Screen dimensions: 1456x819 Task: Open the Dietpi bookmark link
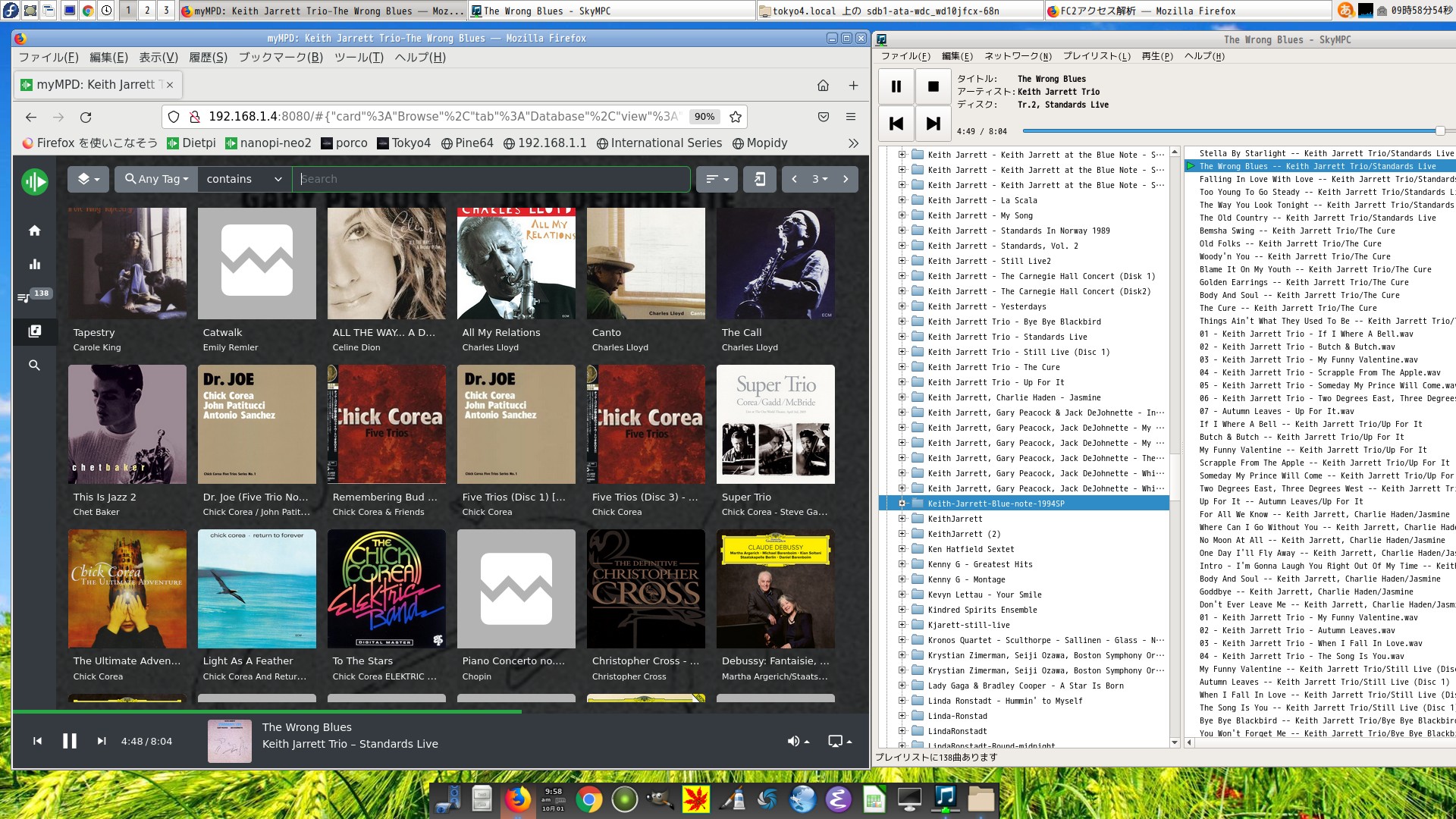pyautogui.click(x=191, y=143)
